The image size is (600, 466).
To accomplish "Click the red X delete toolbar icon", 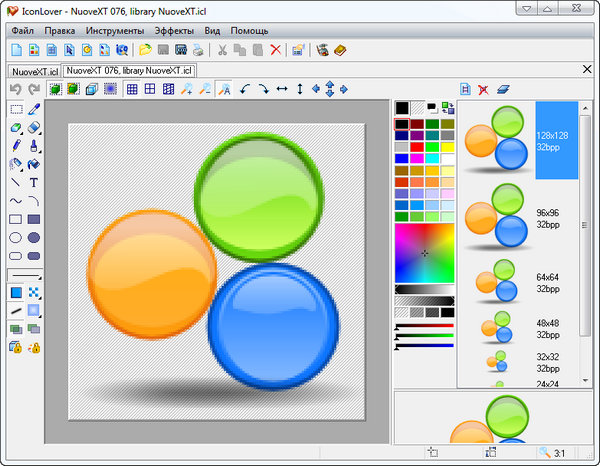I will (275, 49).
